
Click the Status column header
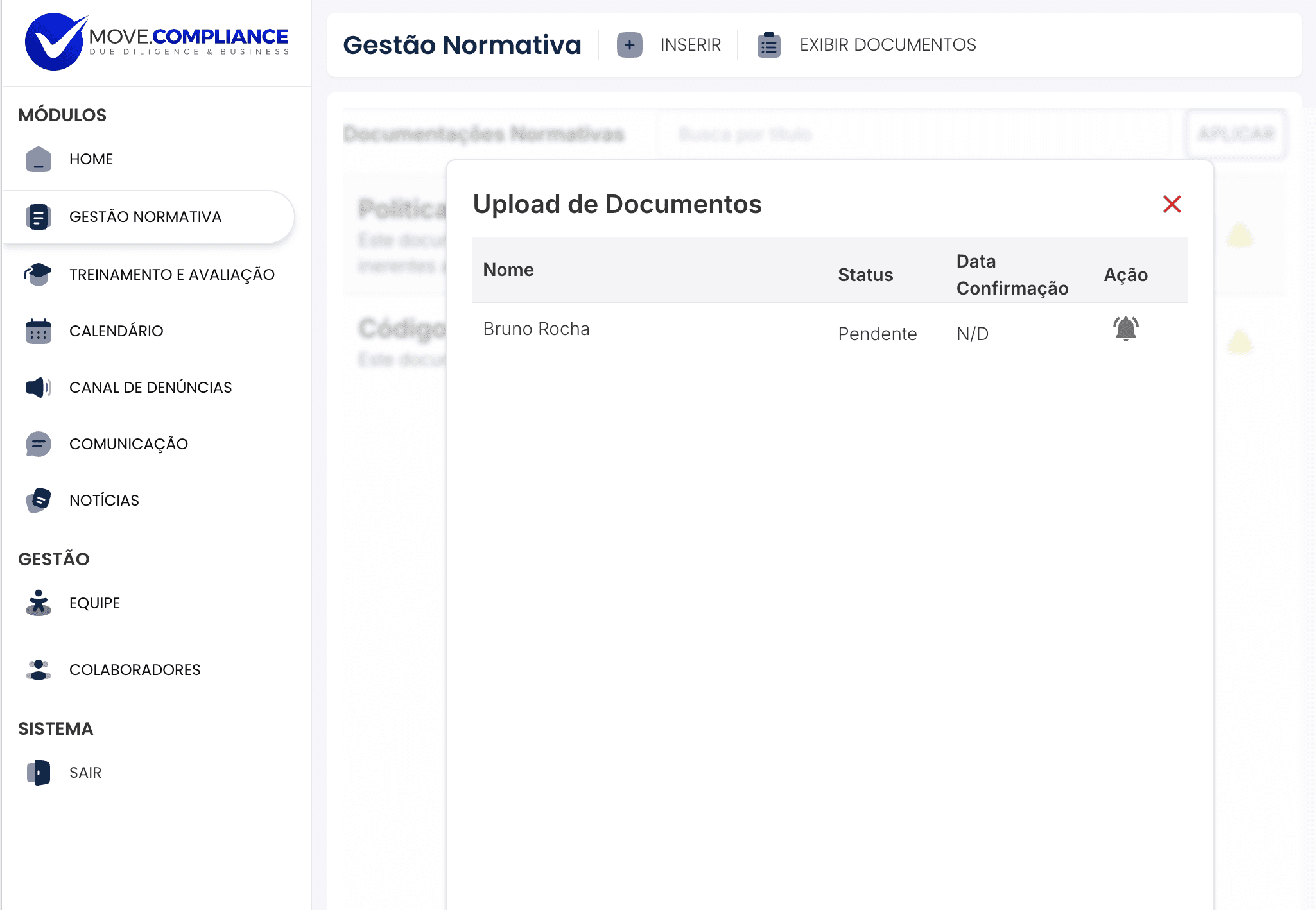(x=865, y=275)
